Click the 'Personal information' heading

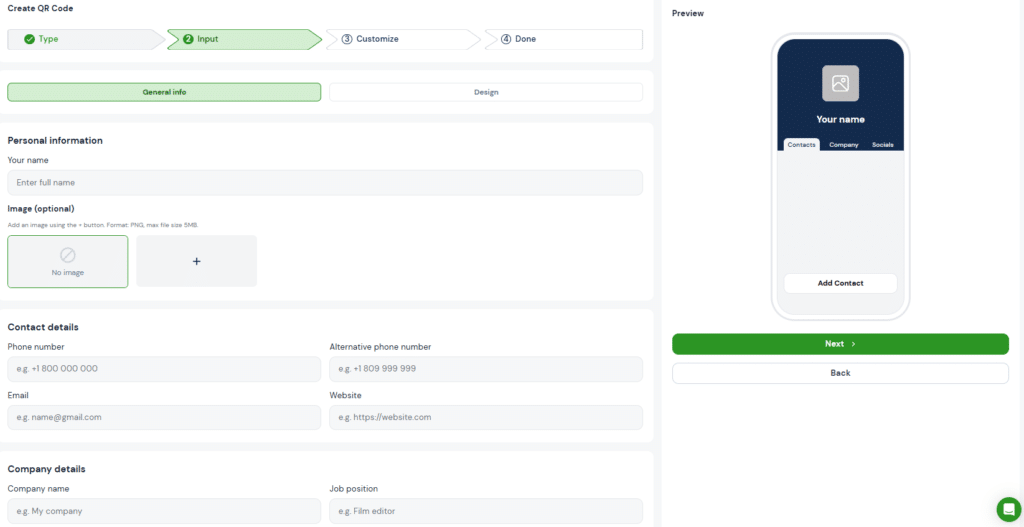[55, 140]
